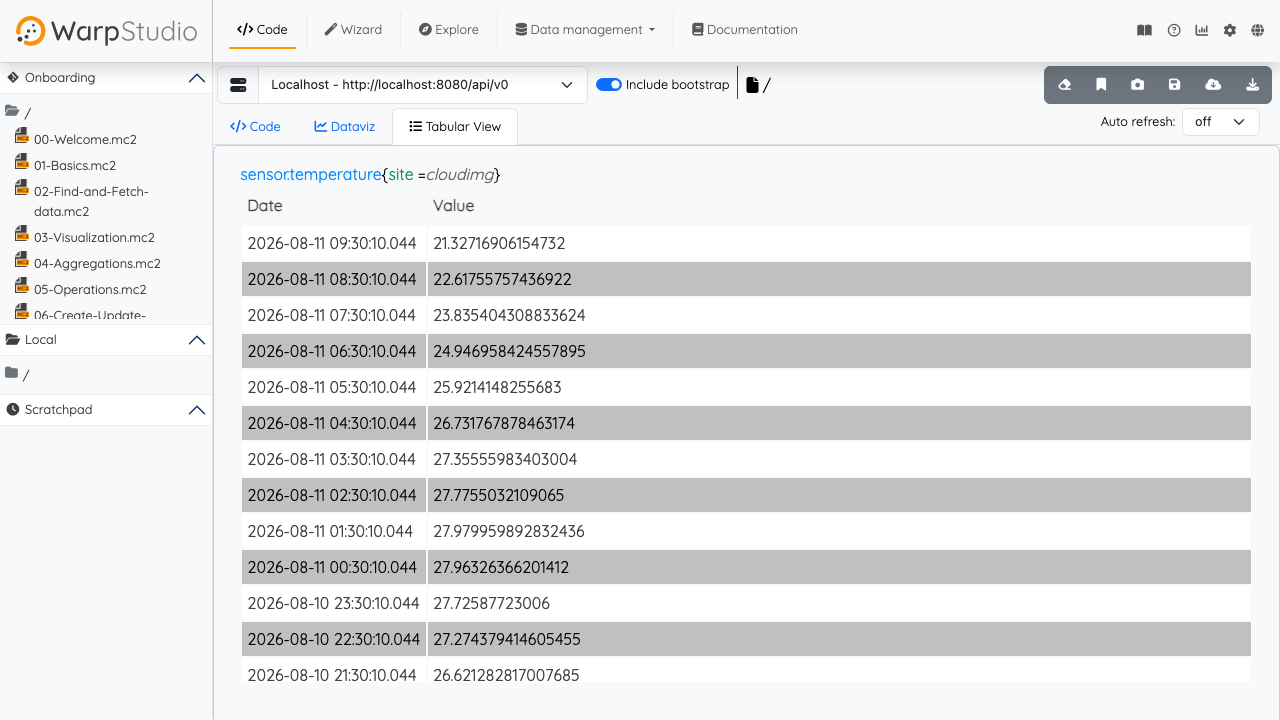This screenshot has width=1280, height=720.
Task: Click the Scratchpad clock icon
Action: [13, 409]
